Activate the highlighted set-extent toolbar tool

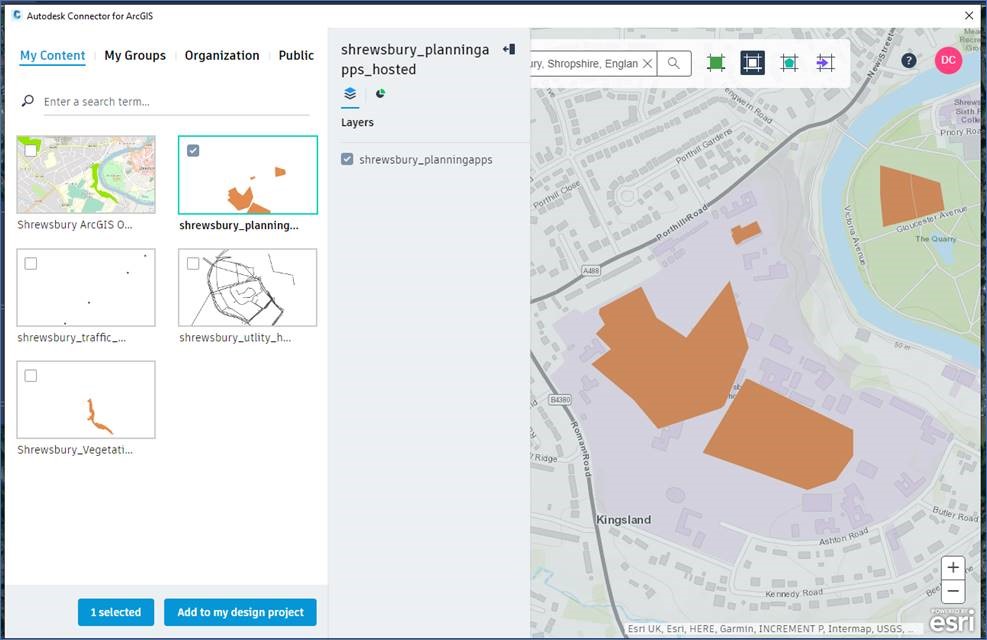pyautogui.click(x=752, y=62)
